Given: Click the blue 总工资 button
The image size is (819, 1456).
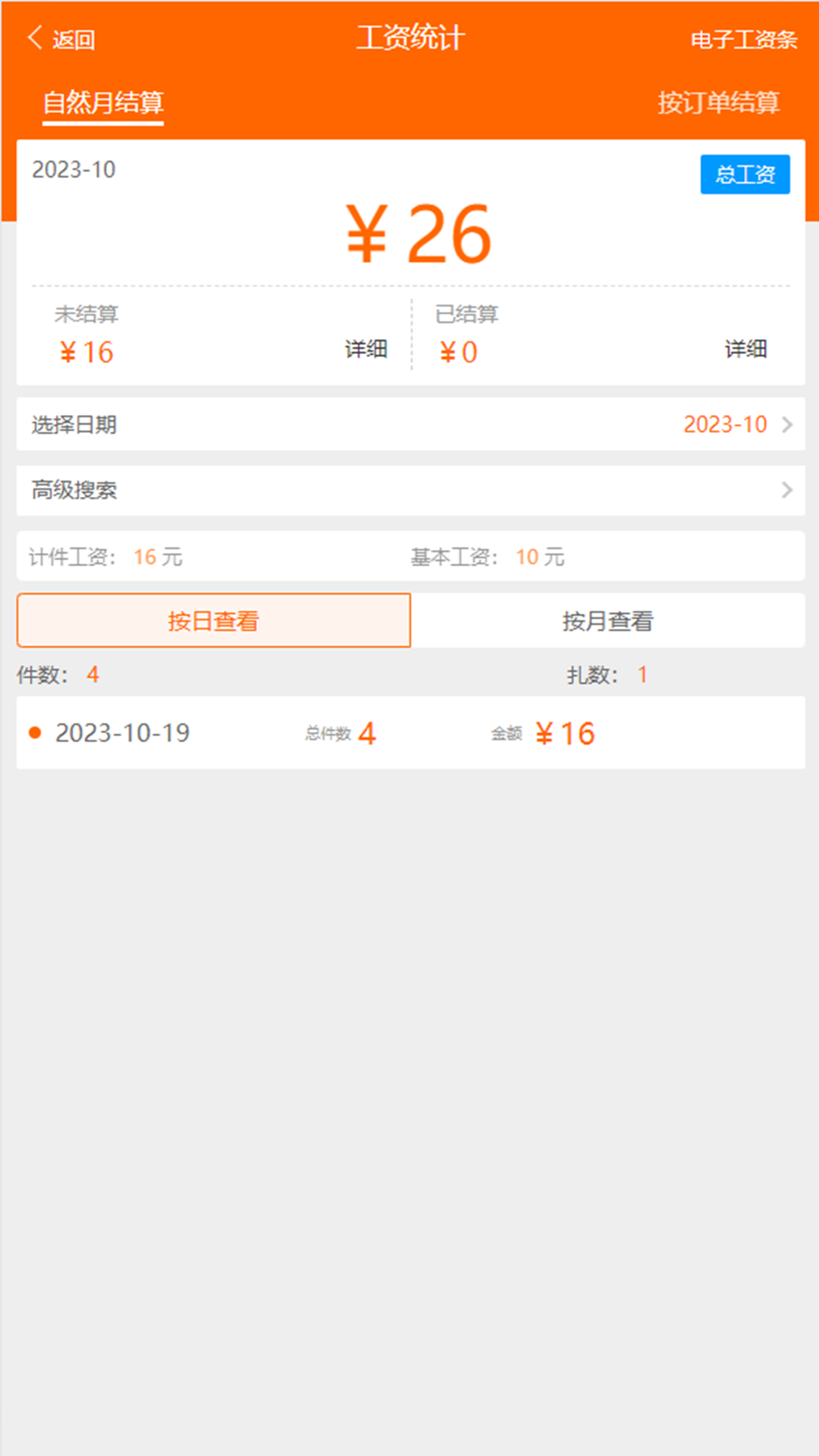Looking at the screenshot, I should pos(745,174).
